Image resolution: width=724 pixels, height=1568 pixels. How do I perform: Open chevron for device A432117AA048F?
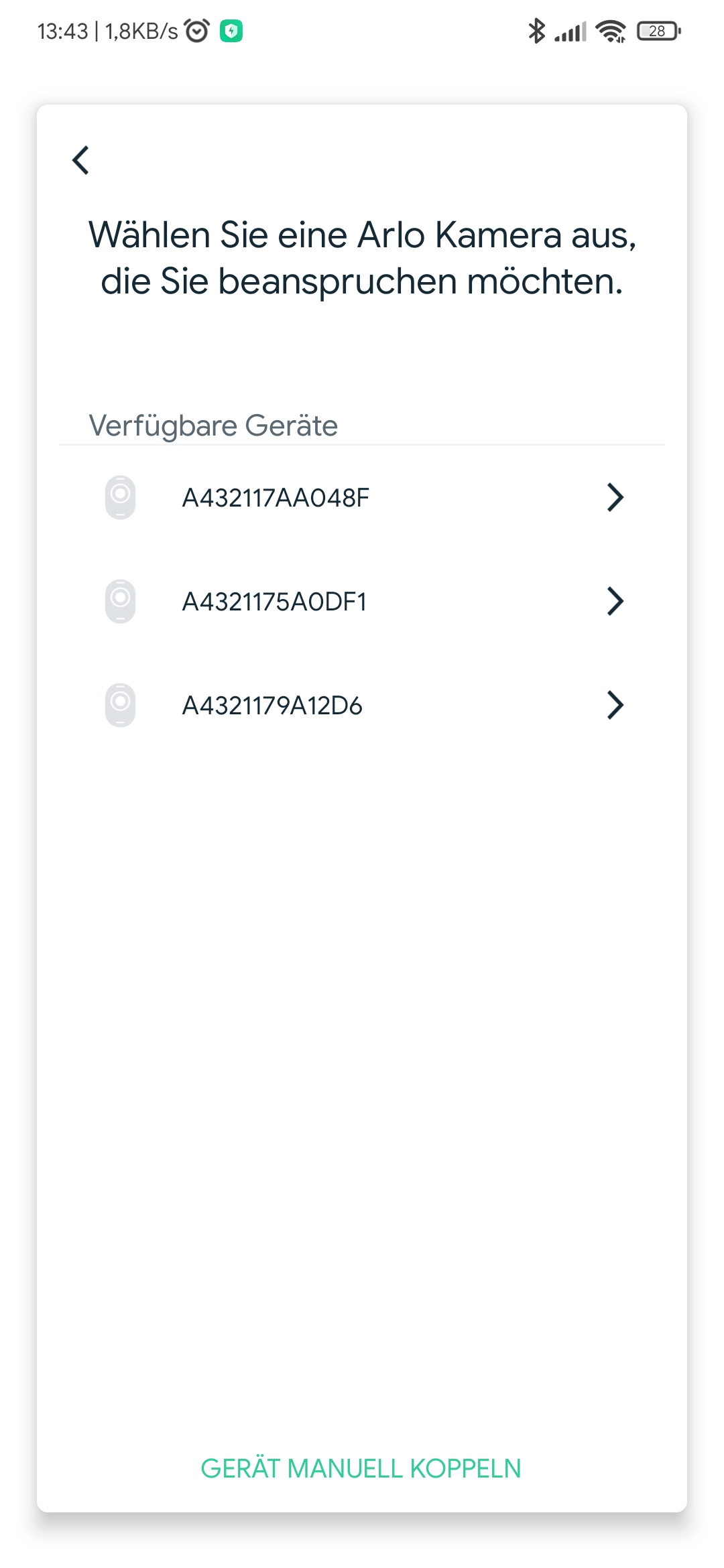pyautogui.click(x=615, y=497)
